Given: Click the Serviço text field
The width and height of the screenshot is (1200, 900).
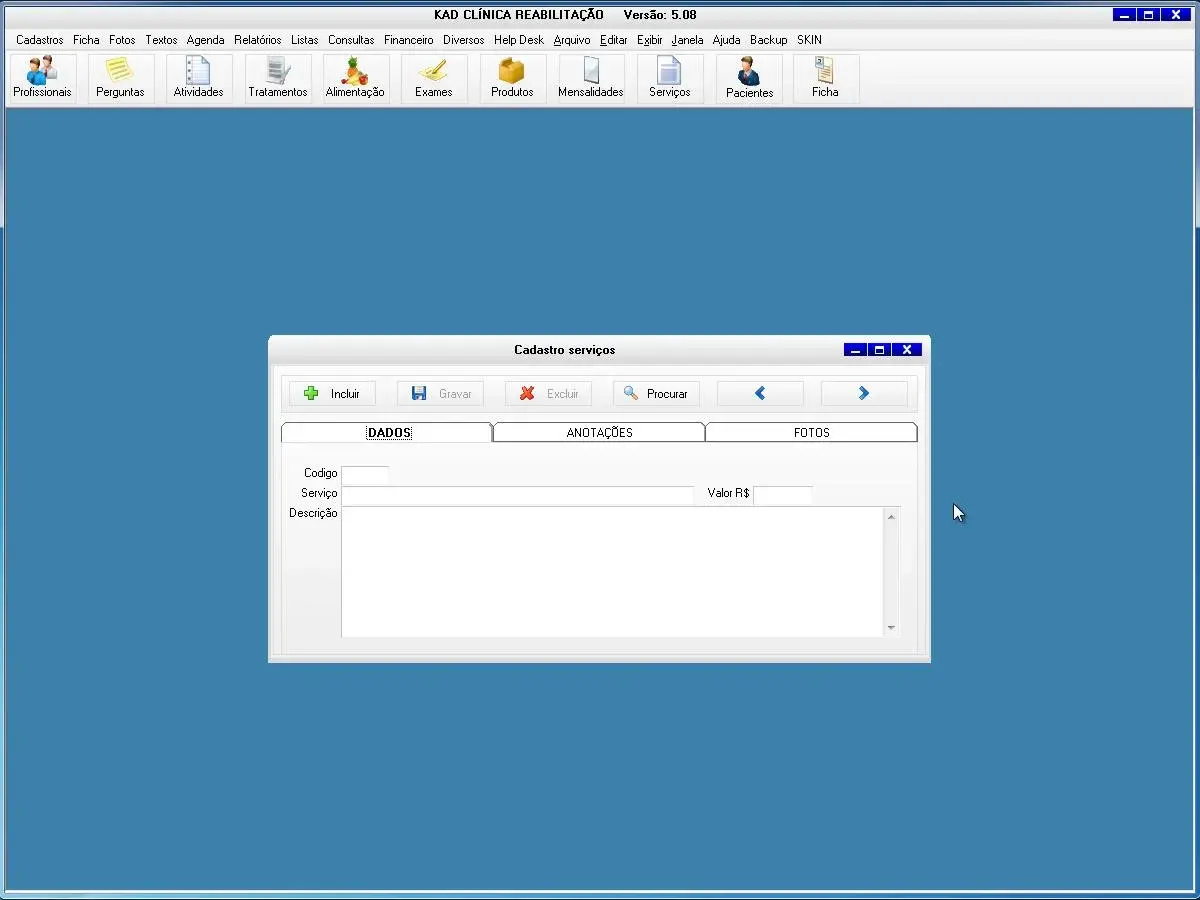Looking at the screenshot, I should (517, 494).
